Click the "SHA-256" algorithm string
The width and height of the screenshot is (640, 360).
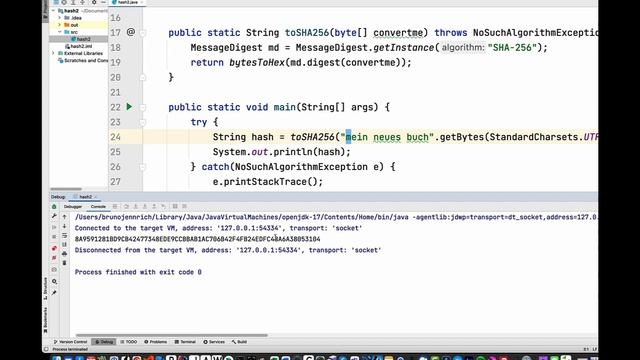[512, 48]
